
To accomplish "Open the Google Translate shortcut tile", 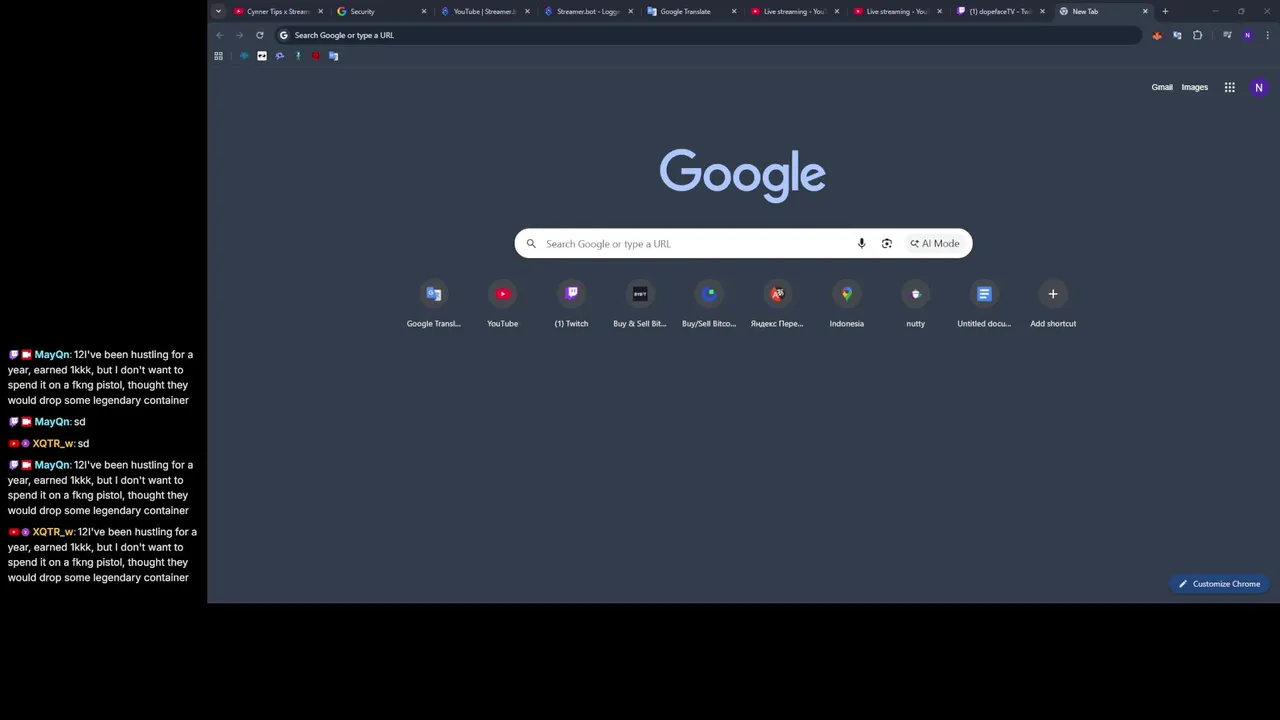I will [x=433, y=304].
